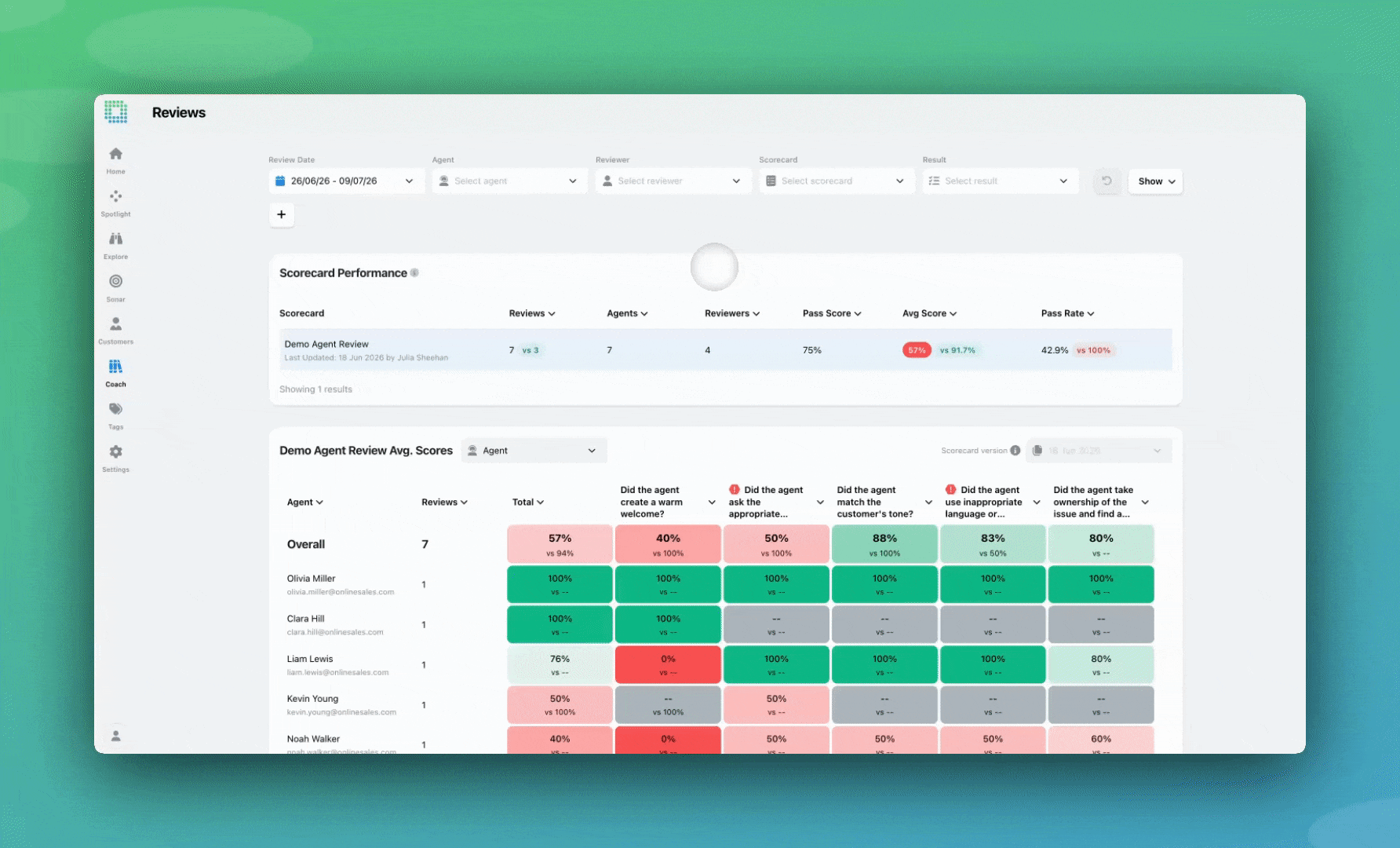
Task: Sort by Avg Score column header
Action: tap(929, 313)
